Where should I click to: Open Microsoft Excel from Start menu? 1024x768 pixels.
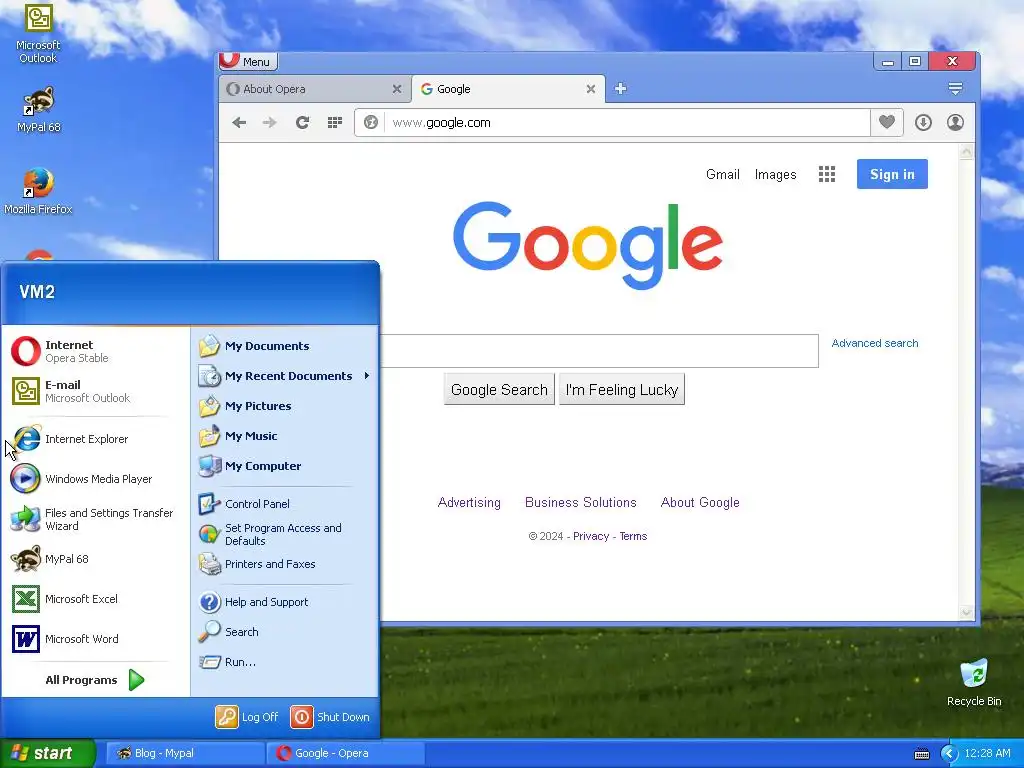95,599
